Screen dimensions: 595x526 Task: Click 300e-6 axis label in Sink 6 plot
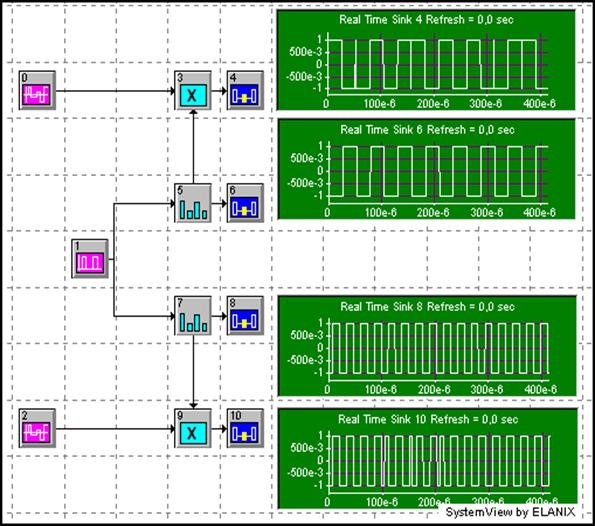[x=487, y=213]
